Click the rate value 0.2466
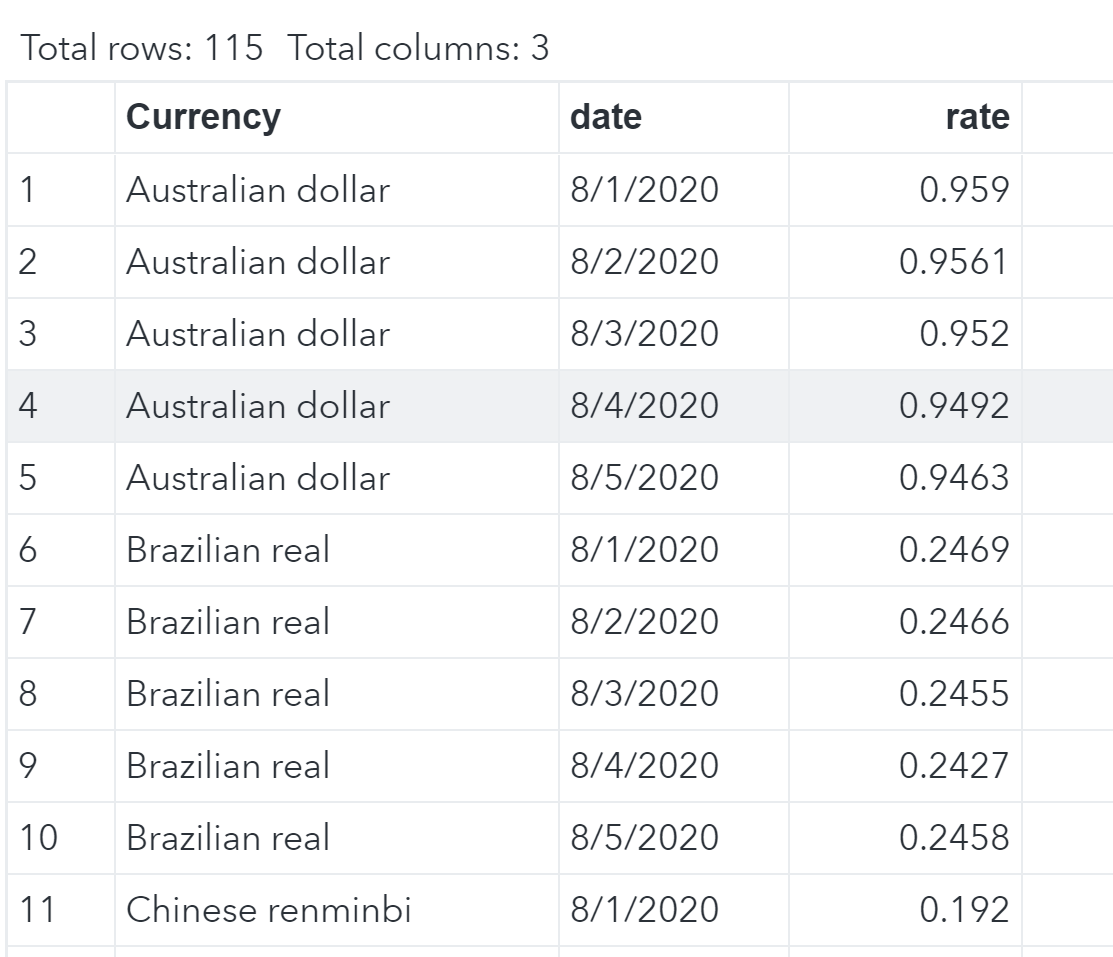The height and width of the screenshot is (957, 1113). 954,622
